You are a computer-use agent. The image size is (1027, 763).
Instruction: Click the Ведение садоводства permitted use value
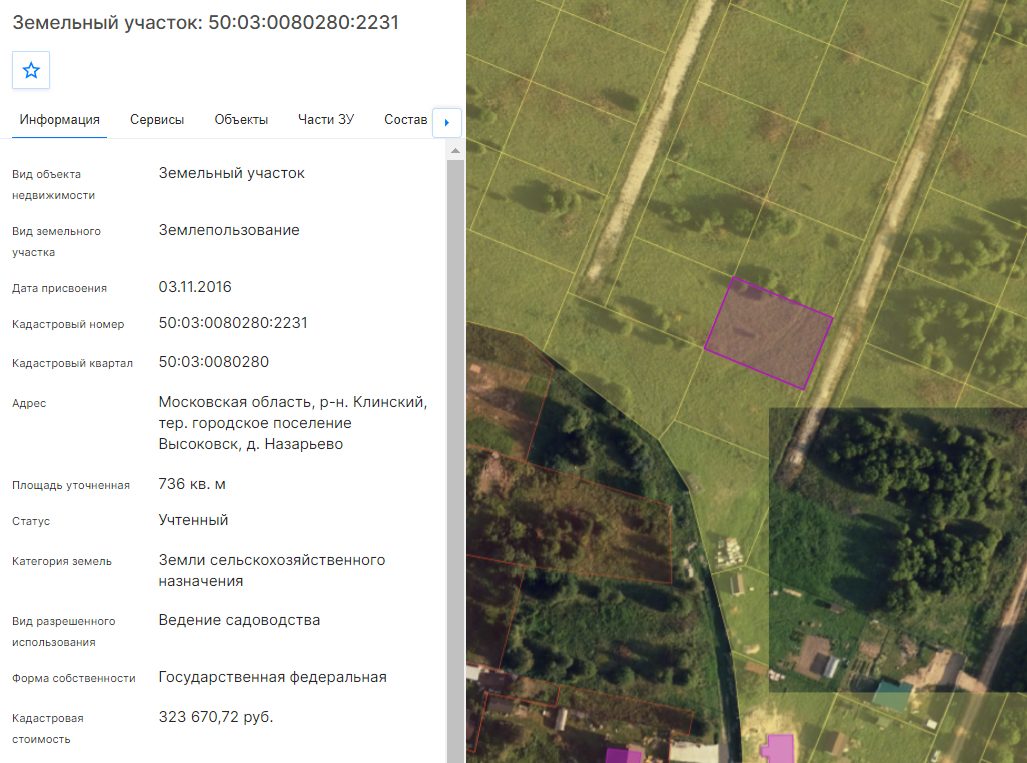(x=239, y=620)
